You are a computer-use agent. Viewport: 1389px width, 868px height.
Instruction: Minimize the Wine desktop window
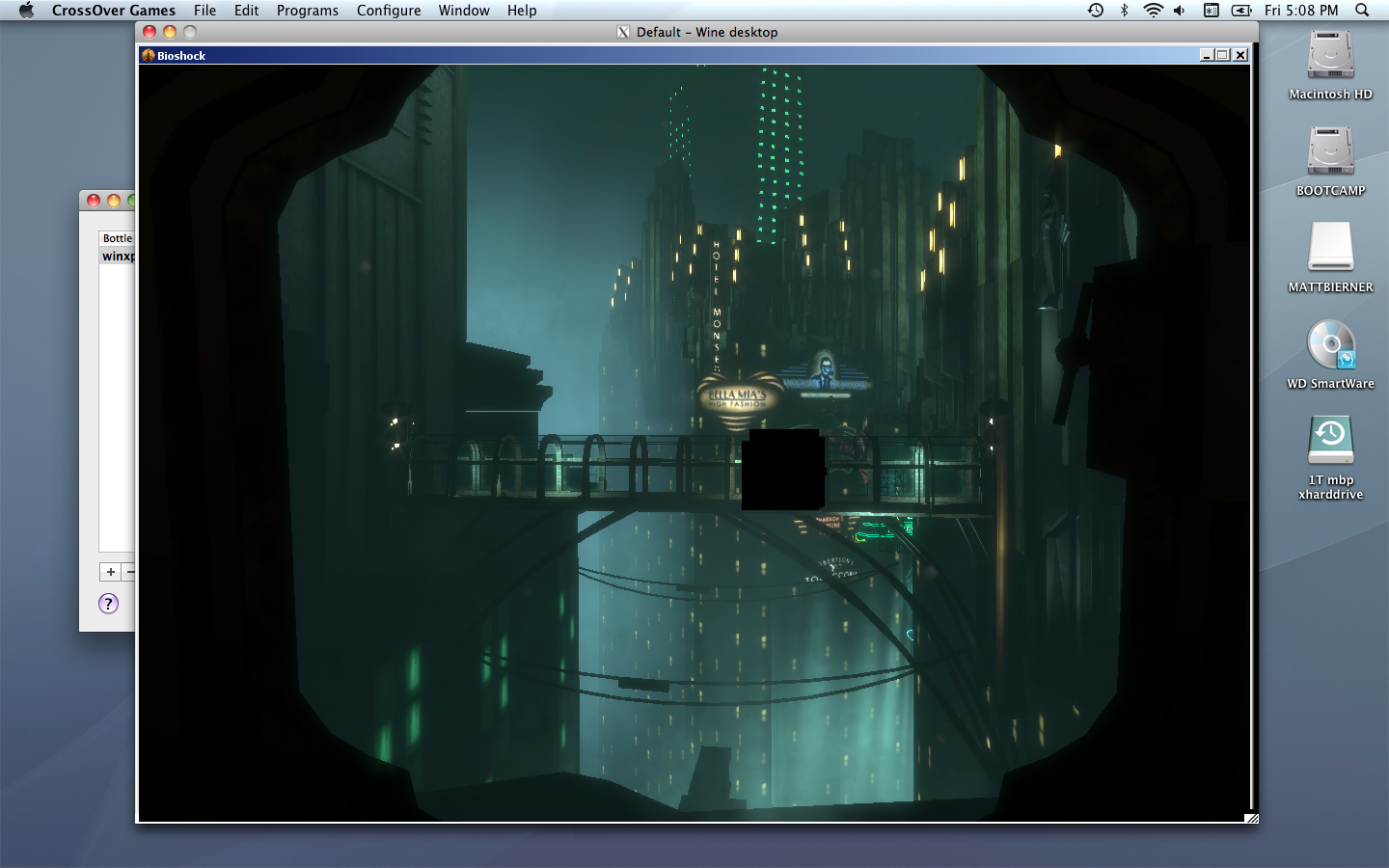click(x=170, y=32)
